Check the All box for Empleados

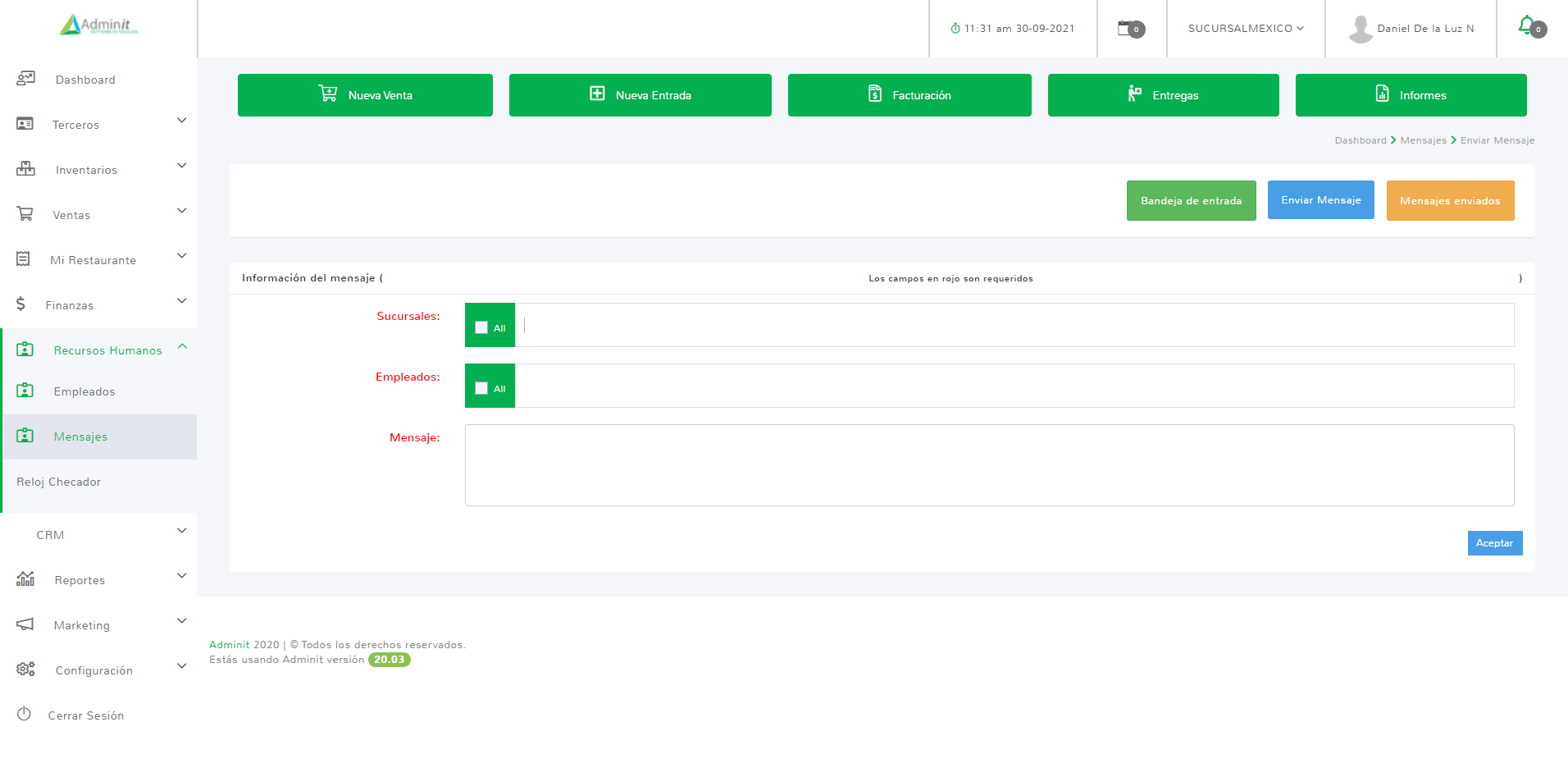click(x=481, y=388)
